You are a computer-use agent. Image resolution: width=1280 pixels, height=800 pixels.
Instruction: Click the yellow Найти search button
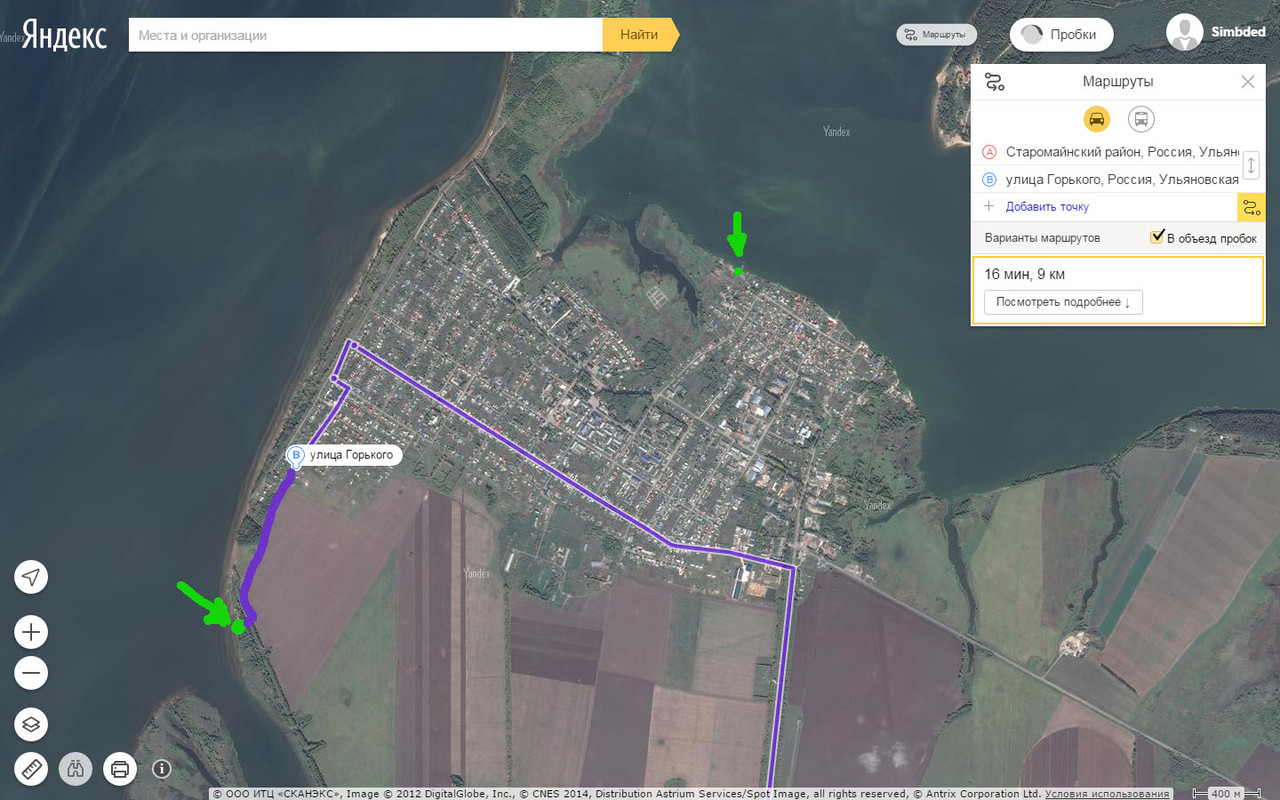[x=640, y=35]
